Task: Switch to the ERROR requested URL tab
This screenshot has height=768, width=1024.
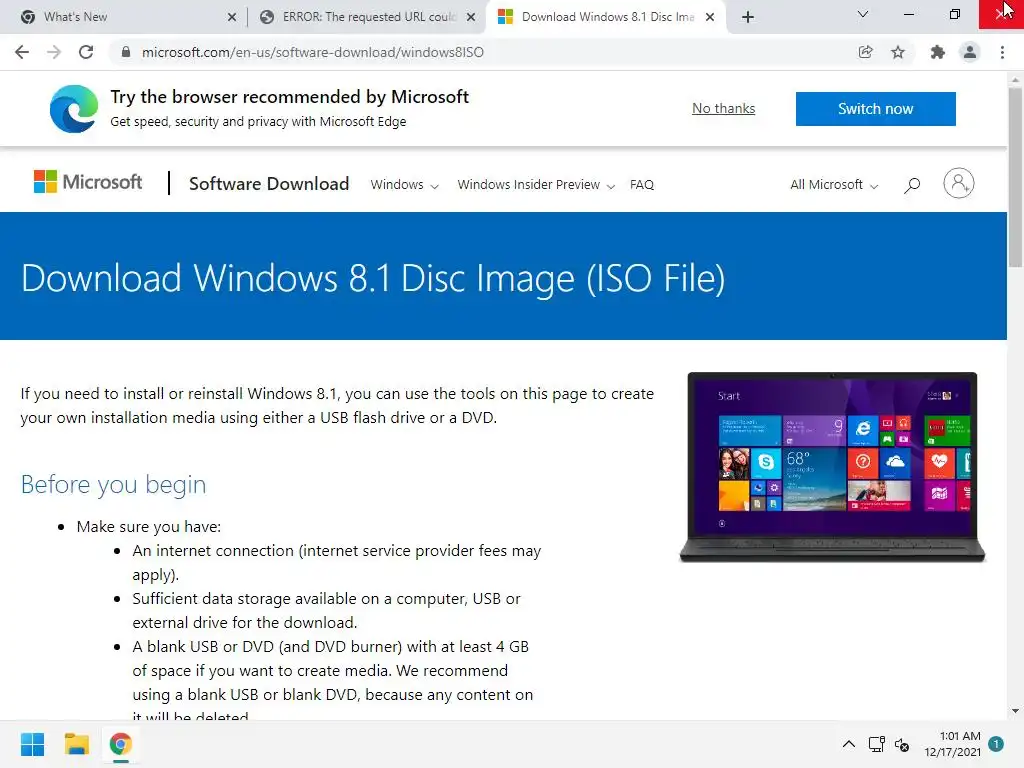Action: point(367,17)
